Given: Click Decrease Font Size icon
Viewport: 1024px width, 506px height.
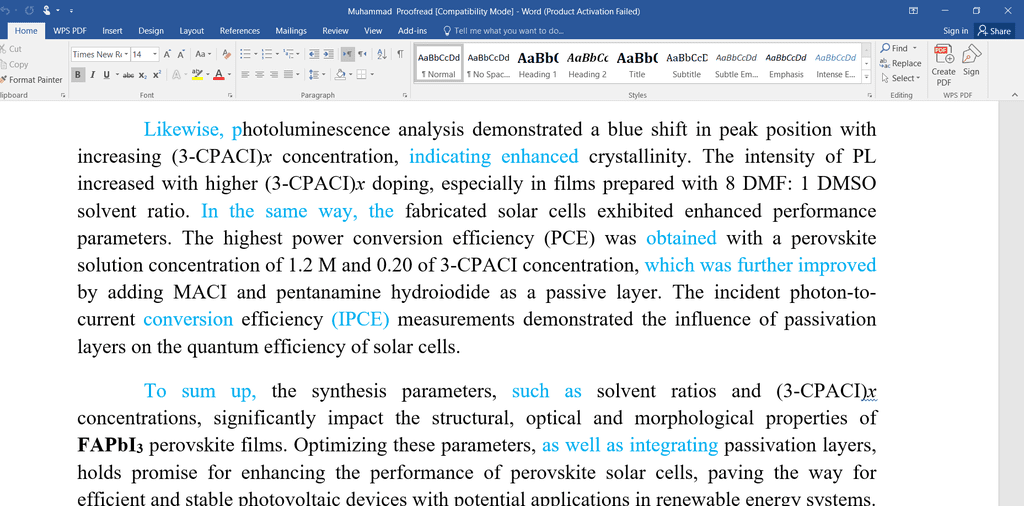Looking at the screenshot, I should (182, 54).
